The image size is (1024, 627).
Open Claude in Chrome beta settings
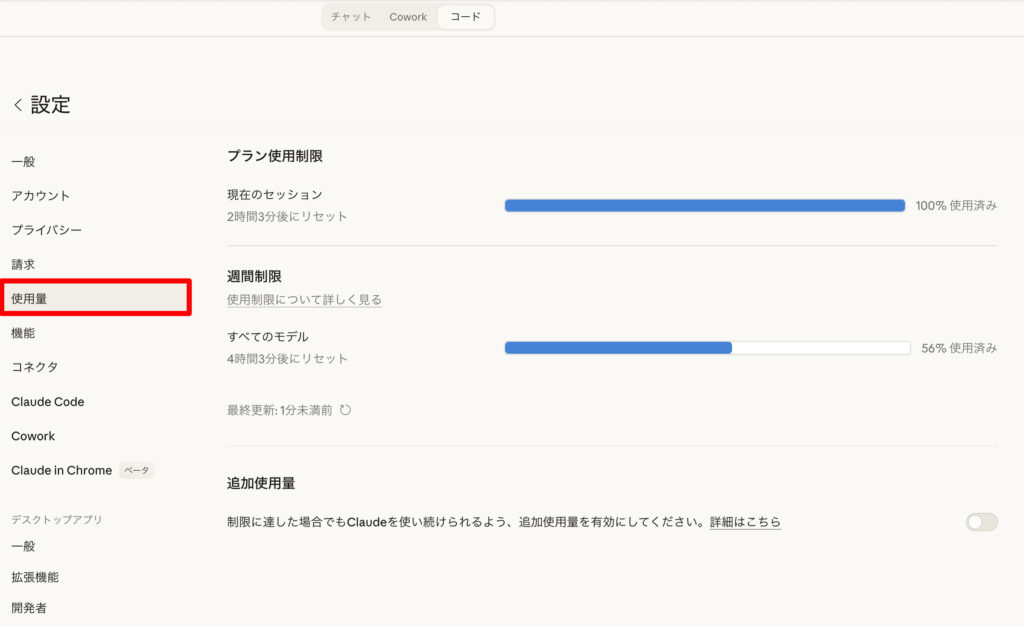pyautogui.click(x=62, y=470)
